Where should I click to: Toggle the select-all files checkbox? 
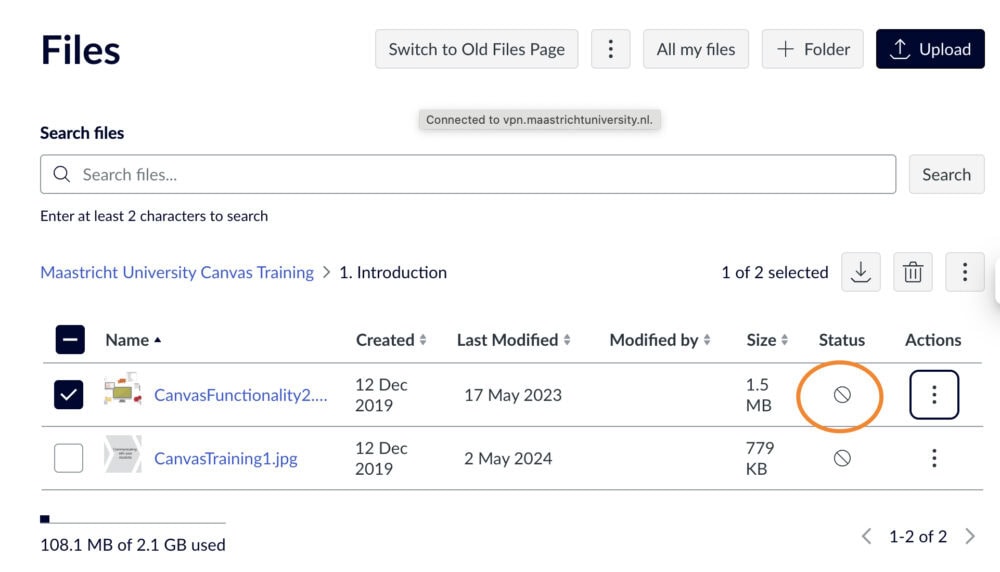tap(70, 339)
